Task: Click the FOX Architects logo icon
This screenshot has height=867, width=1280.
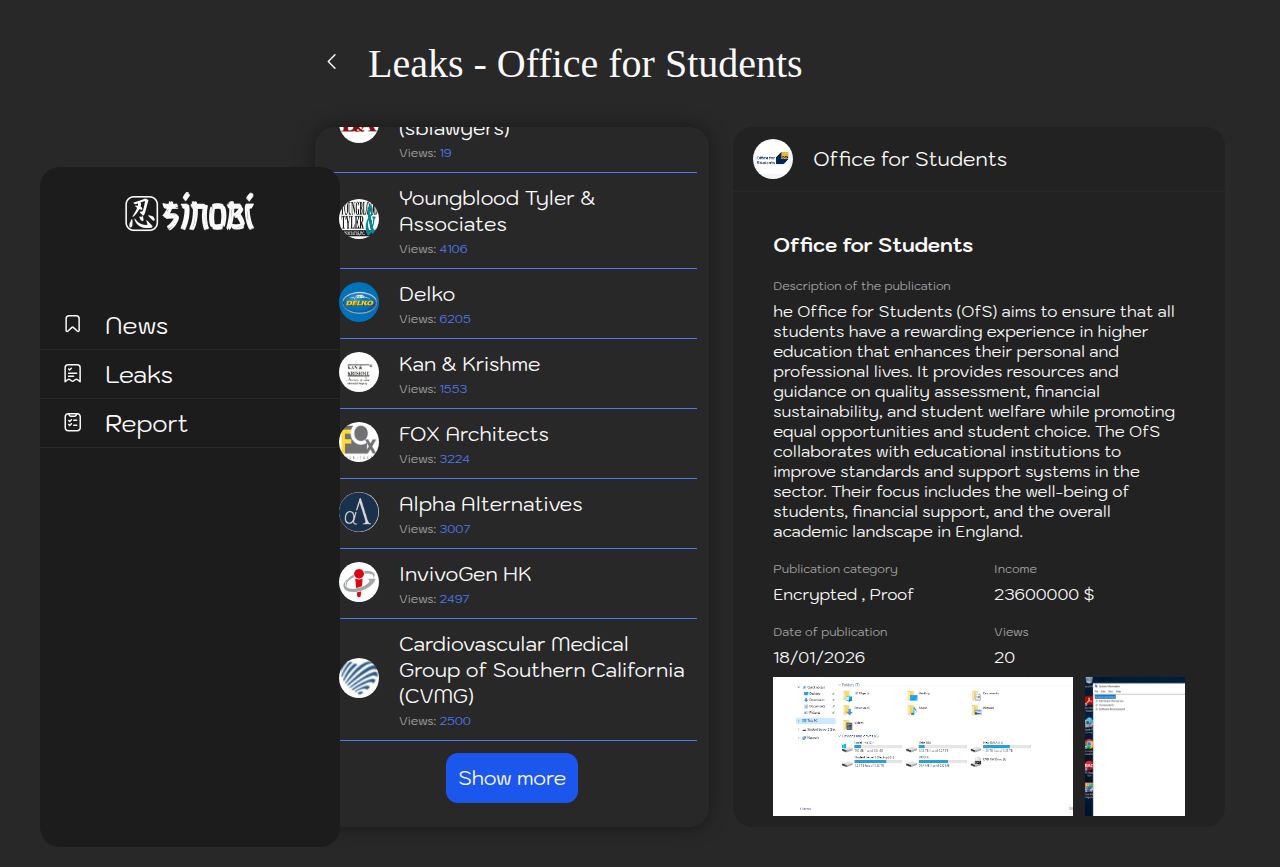Action: [359, 442]
